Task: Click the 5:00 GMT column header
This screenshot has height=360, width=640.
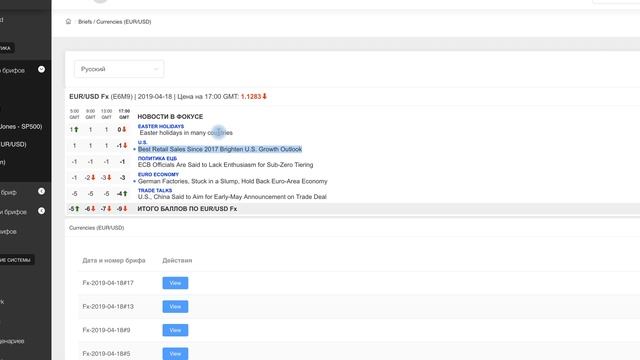Action: (74, 114)
